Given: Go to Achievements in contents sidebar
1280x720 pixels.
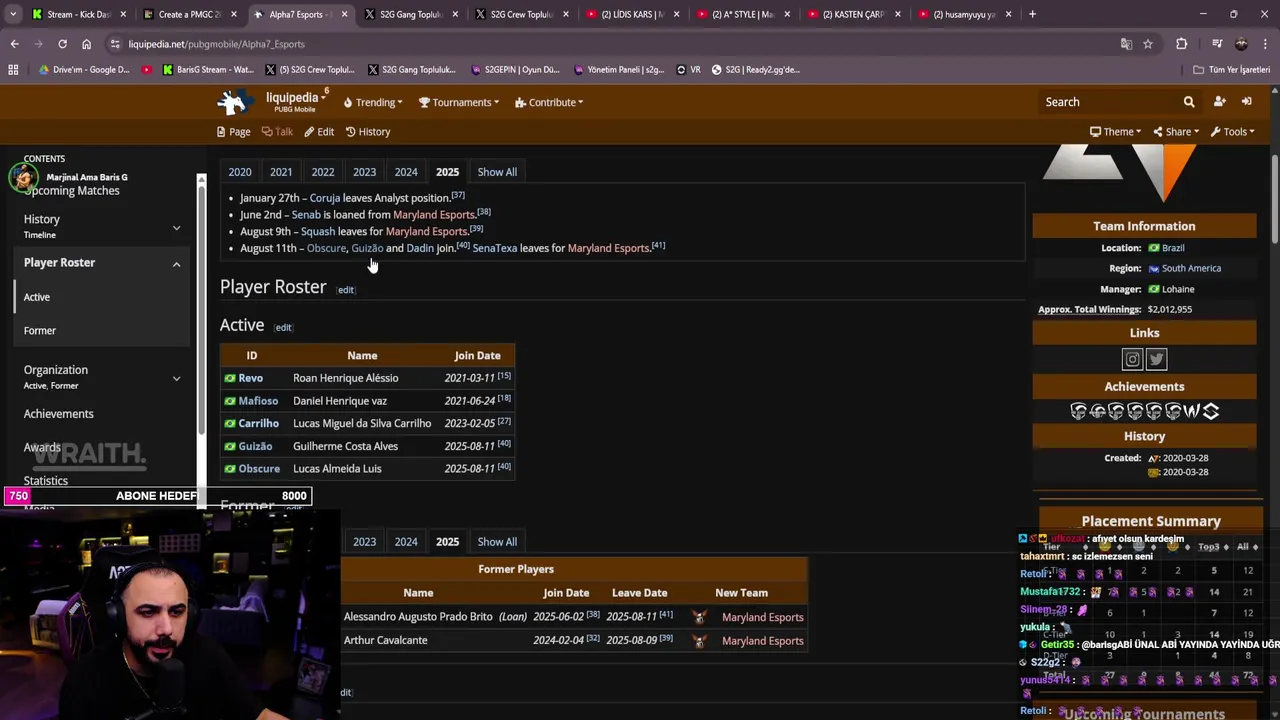Looking at the screenshot, I should pyautogui.click(x=59, y=414).
